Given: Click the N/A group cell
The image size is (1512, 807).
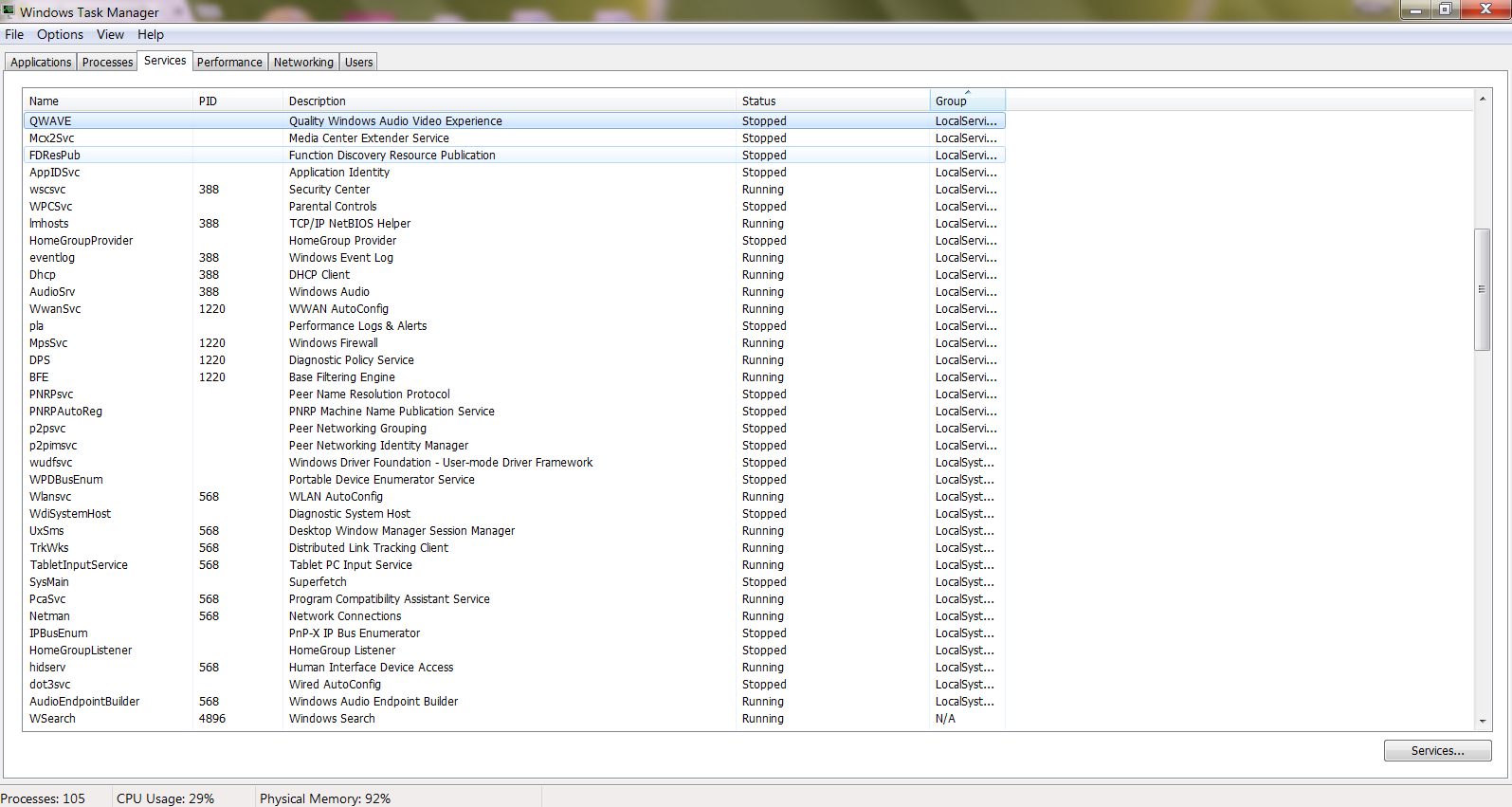Looking at the screenshot, I should [x=945, y=718].
